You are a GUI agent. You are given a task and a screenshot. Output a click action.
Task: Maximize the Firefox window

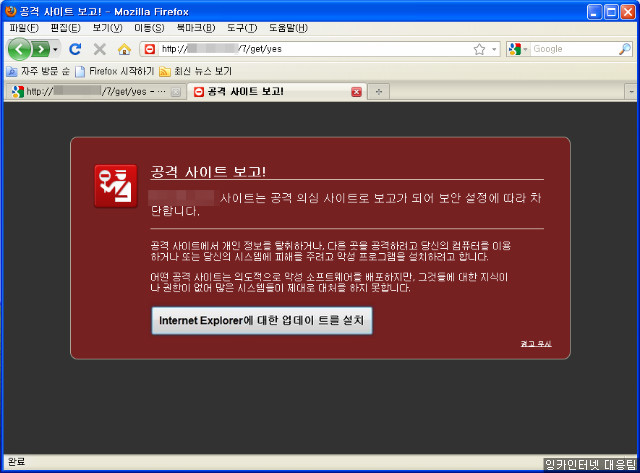click(x=611, y=12)
